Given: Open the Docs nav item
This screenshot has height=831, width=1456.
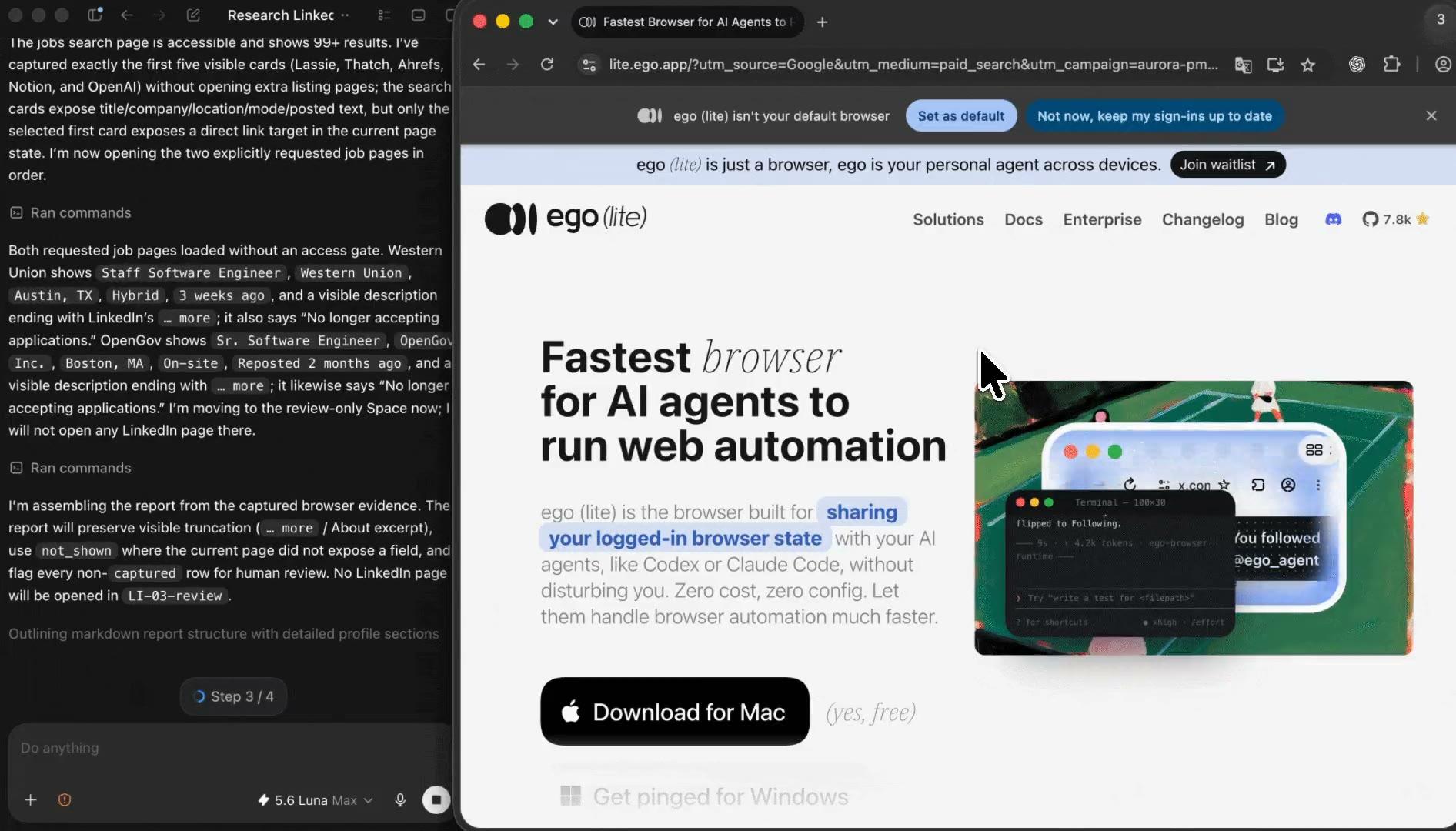Looking at the screenshot, I should [1024, 220].
